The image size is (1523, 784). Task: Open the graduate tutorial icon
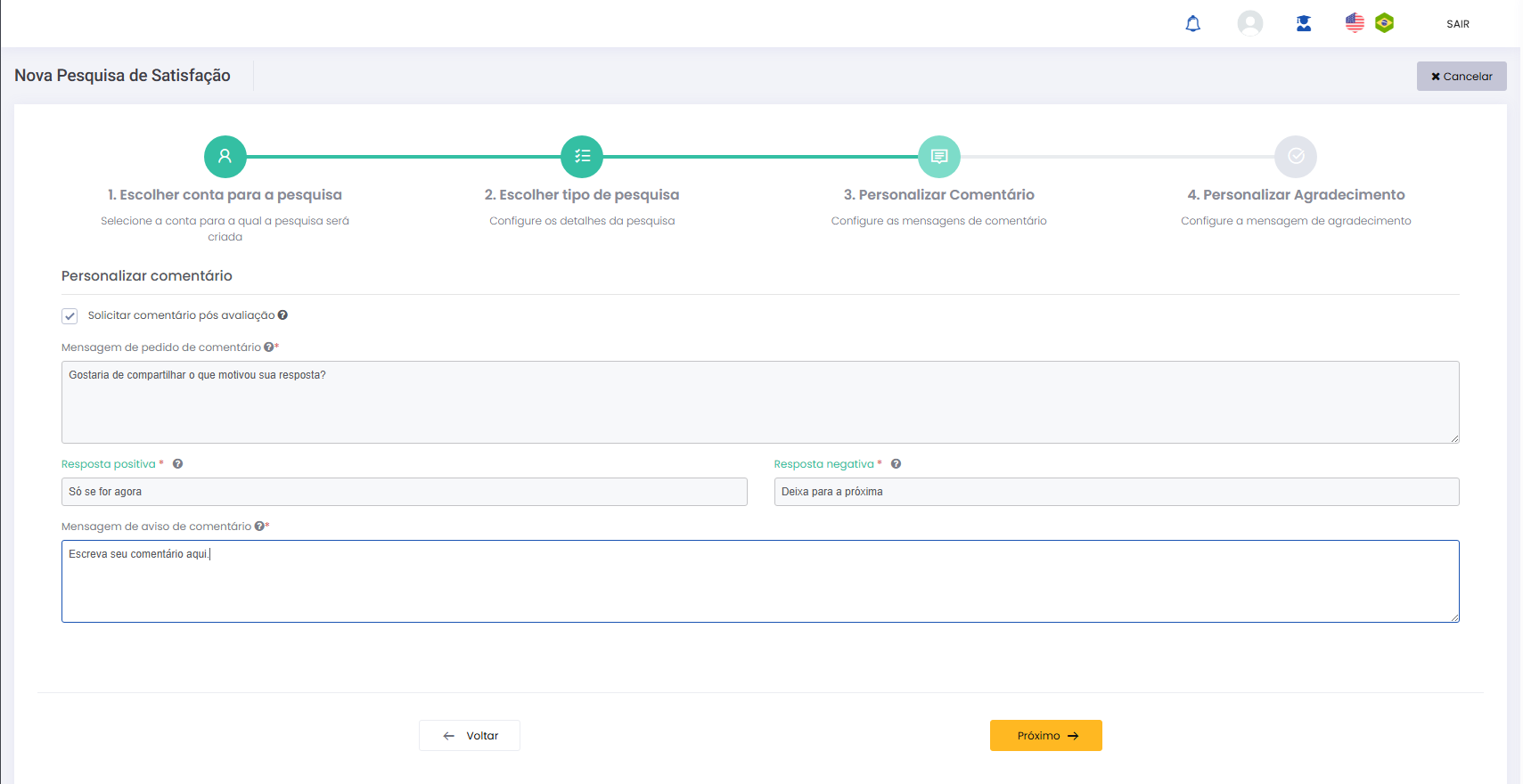click(1303, 24)
